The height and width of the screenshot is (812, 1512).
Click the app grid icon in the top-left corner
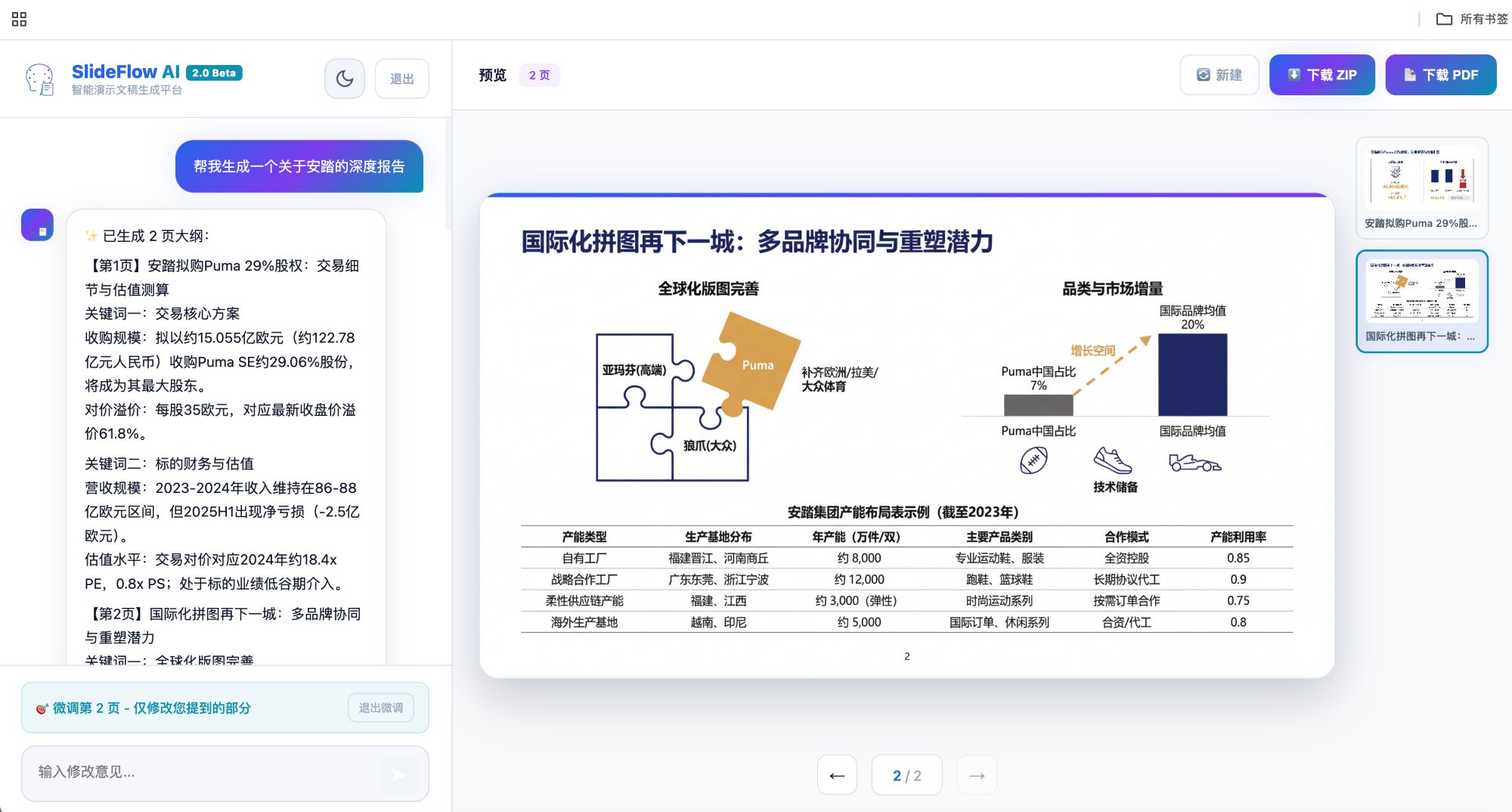20,19
